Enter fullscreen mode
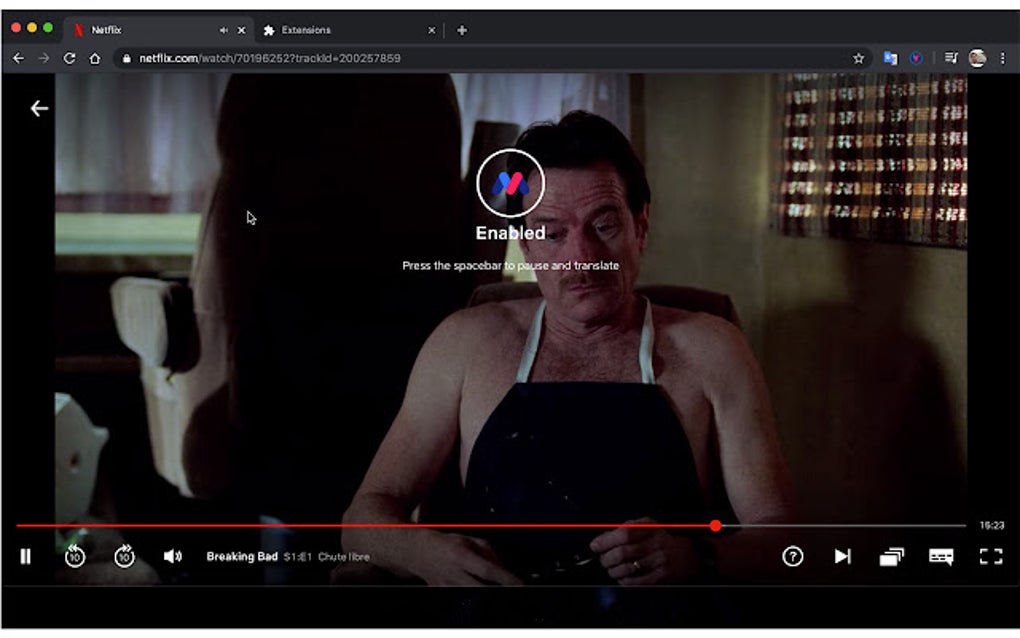Screen dimensions: 1020x638 [x=991, y=557]
